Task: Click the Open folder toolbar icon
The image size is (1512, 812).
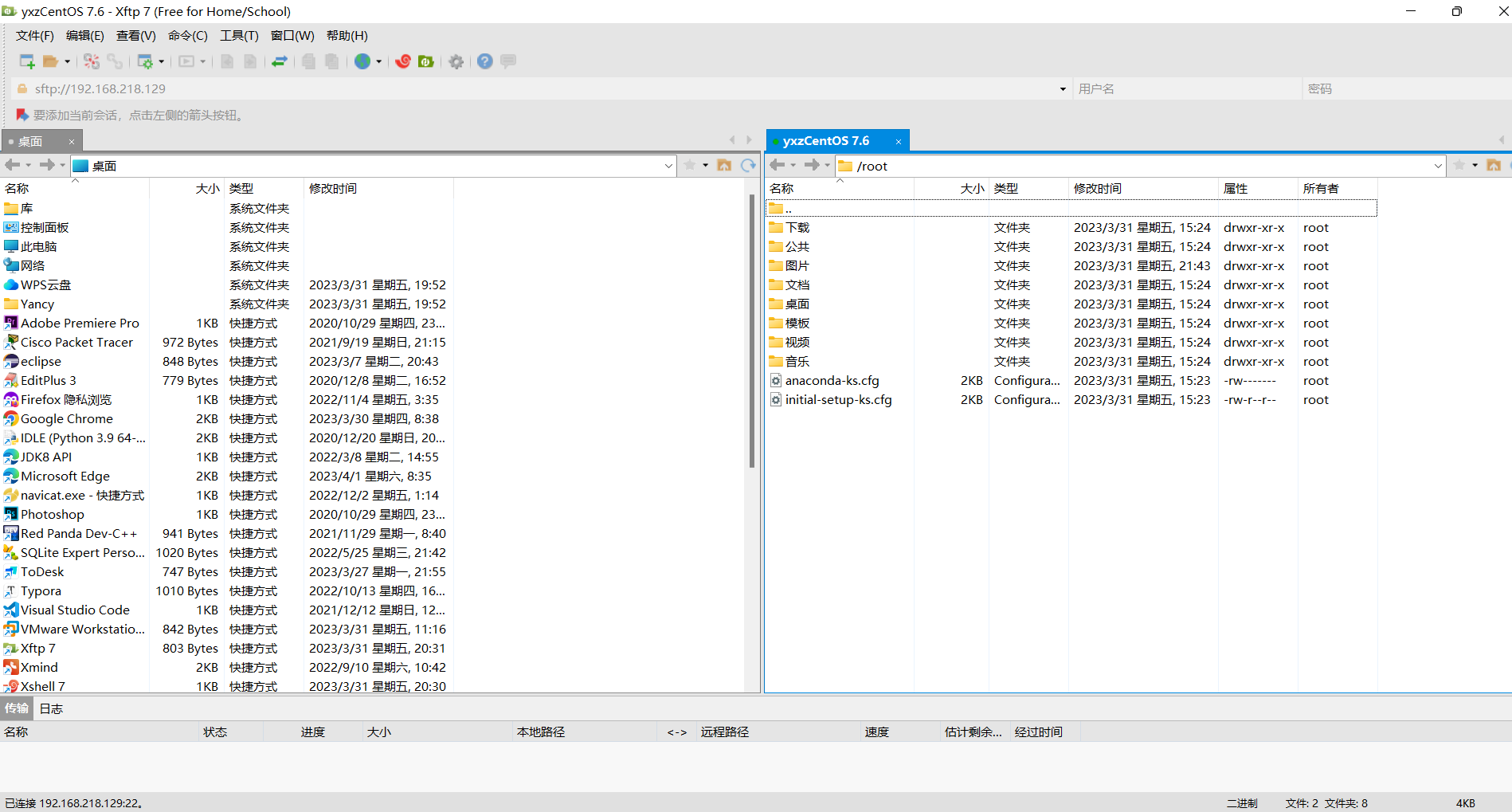Action: point(50,61)
